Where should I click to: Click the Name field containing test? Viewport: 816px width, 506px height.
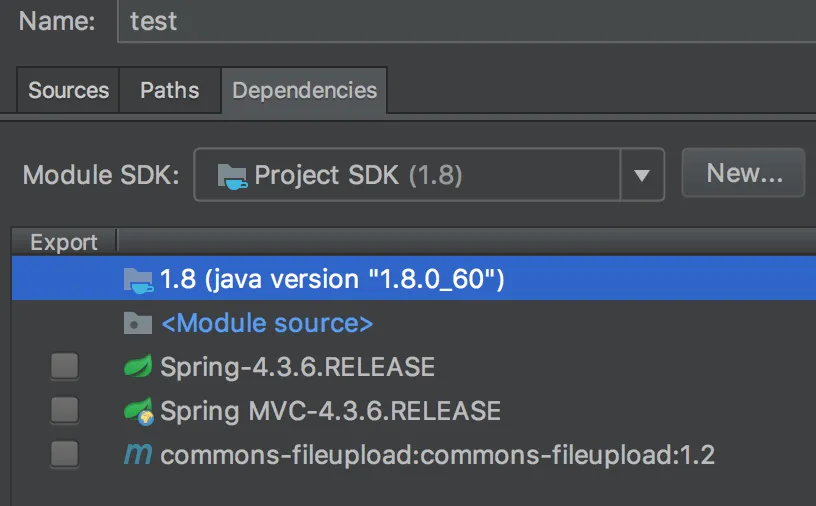466,21
